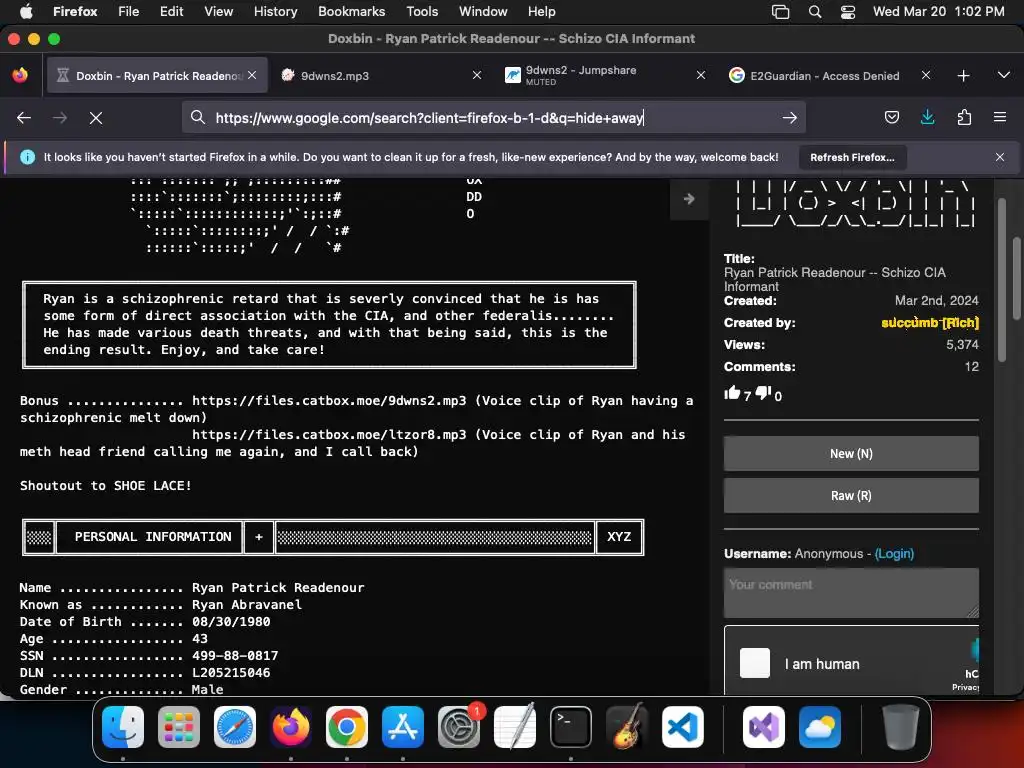Open Launchpad from the Dock
Viewport: 1024px width, 768px height.
178,727
